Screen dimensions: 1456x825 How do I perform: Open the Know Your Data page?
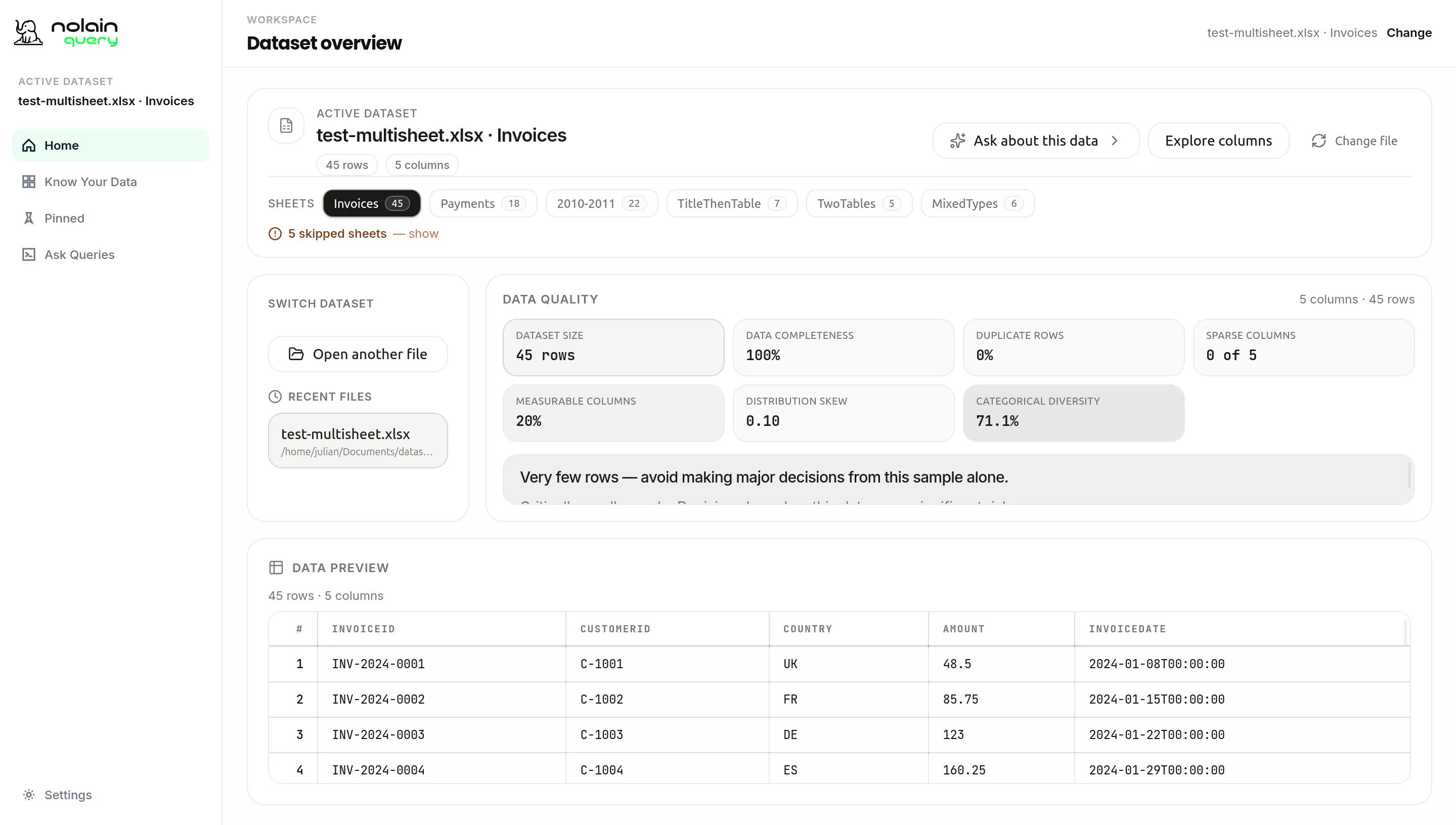click(x=110, y=182)
